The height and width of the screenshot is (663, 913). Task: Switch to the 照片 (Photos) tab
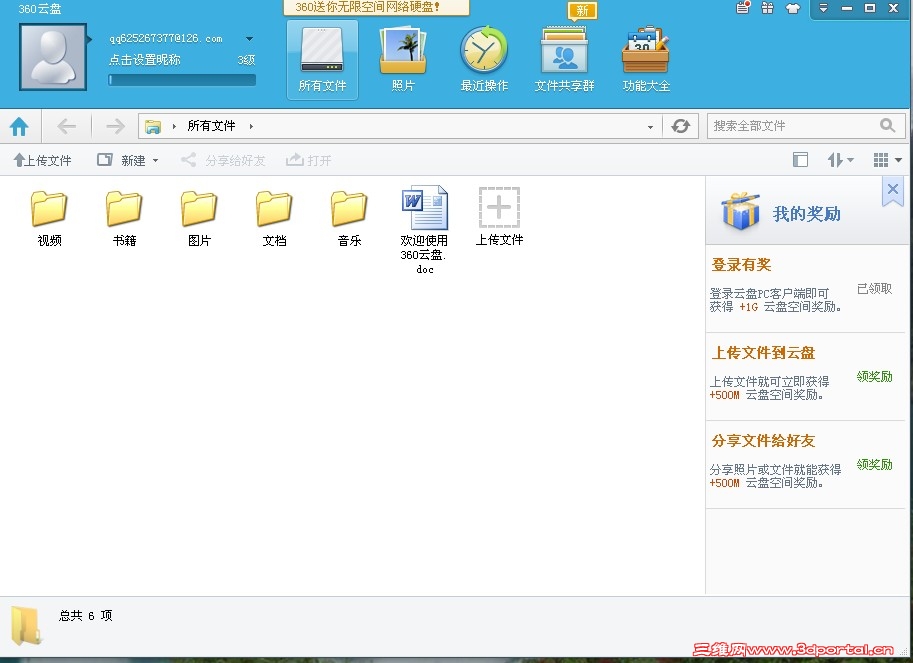402,60
